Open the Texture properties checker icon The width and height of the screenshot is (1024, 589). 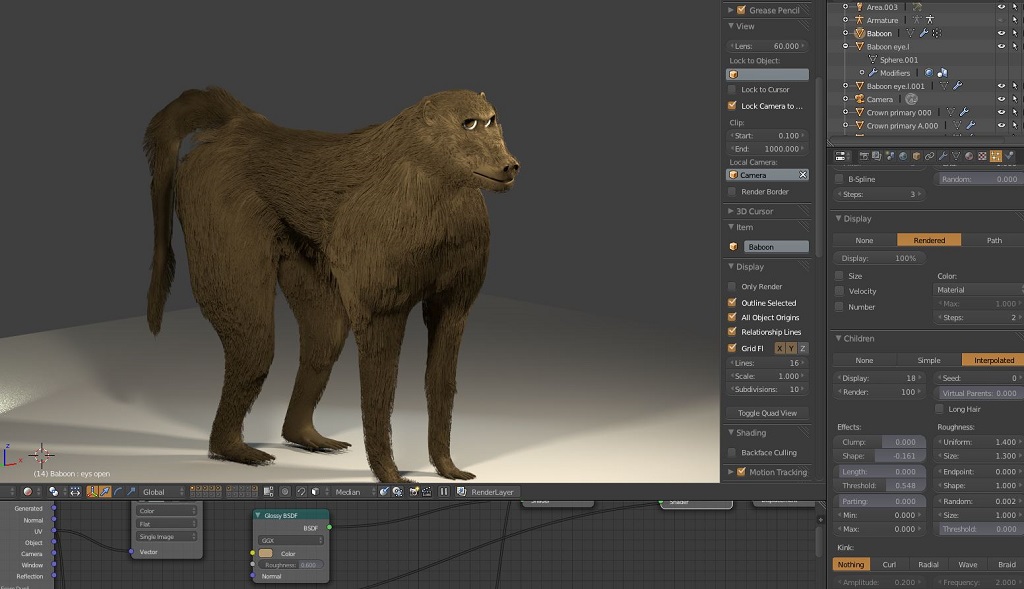(x=982, y=156)
